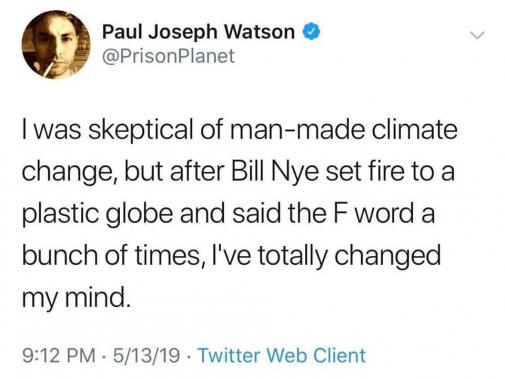Open the @PrisonPlanet handle link
The width and height of the screenshot is (505, 379).
click(168, 56)
